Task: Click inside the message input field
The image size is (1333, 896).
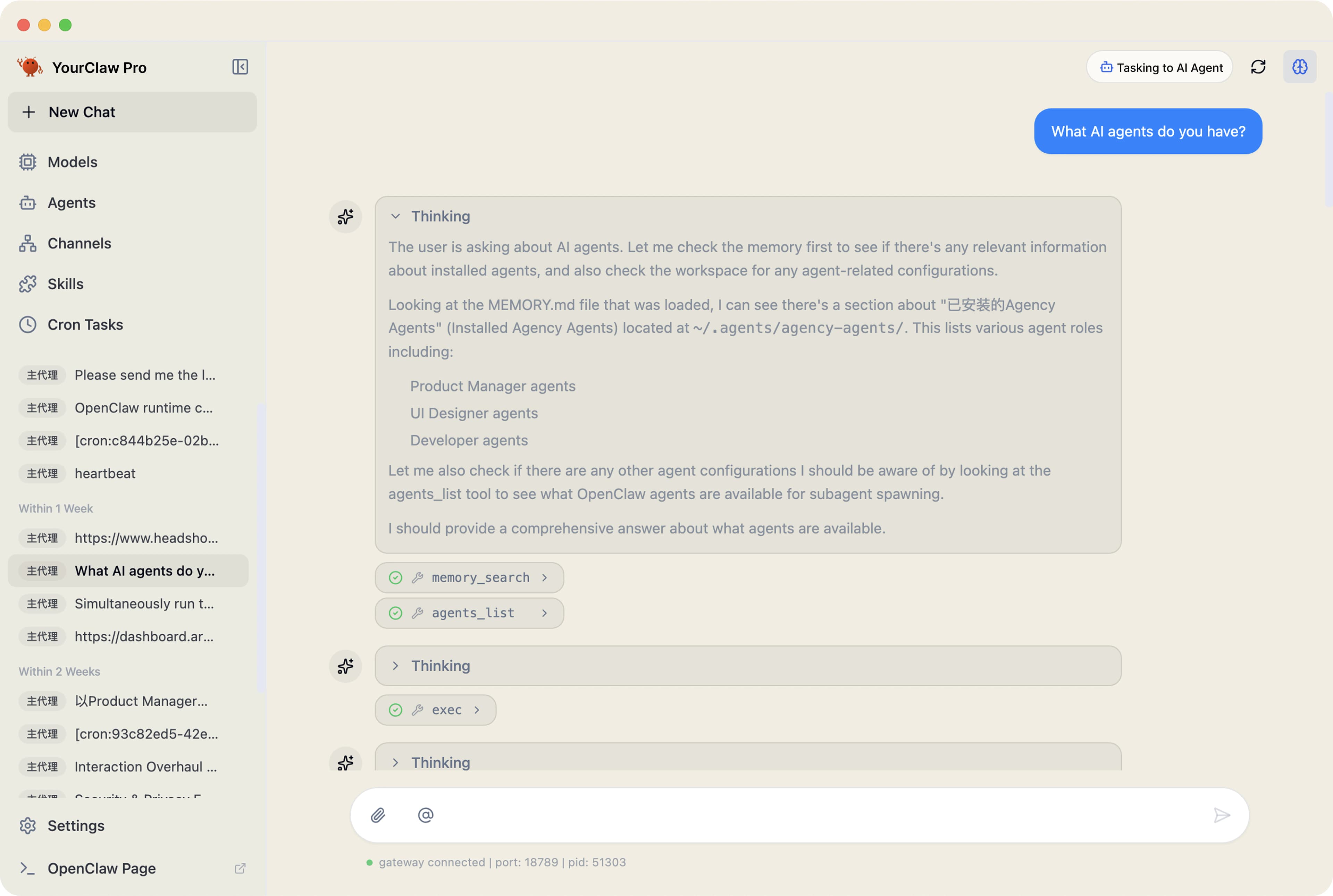Action: 800,815
